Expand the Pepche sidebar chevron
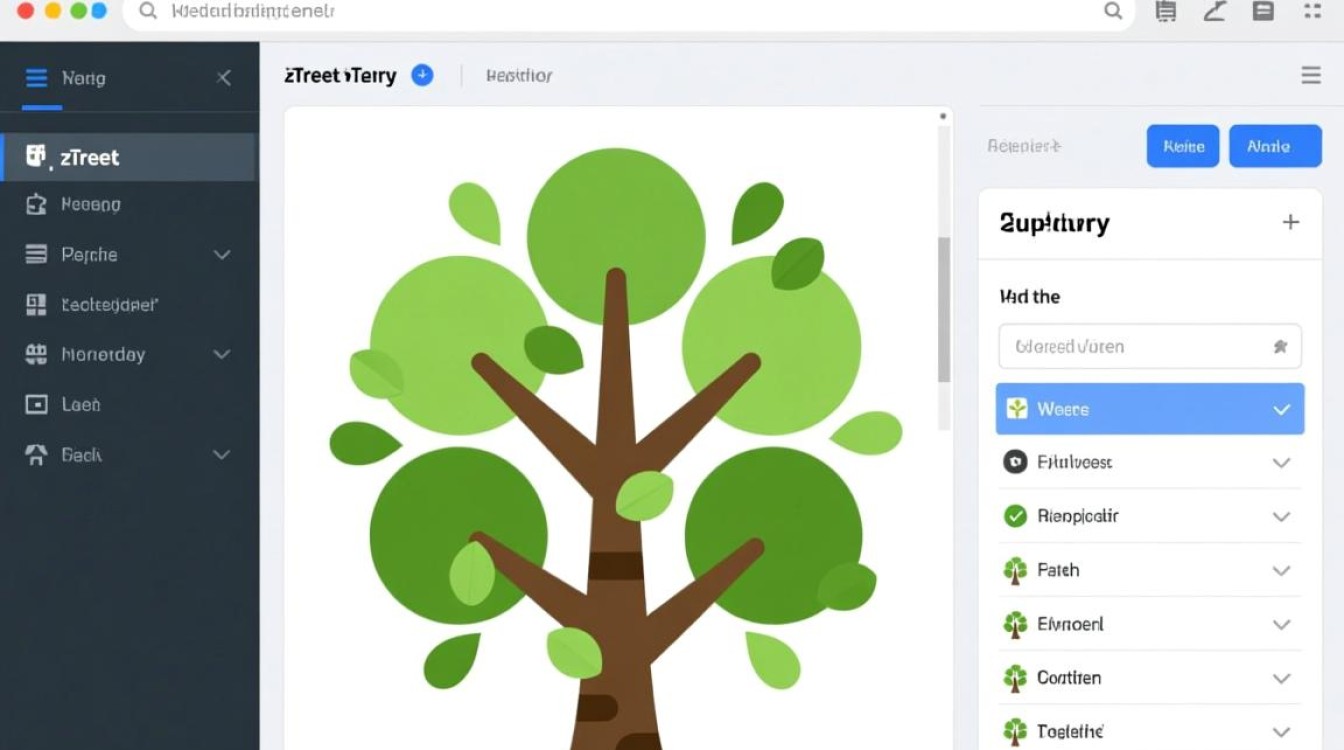 click(x=222, y=255)
